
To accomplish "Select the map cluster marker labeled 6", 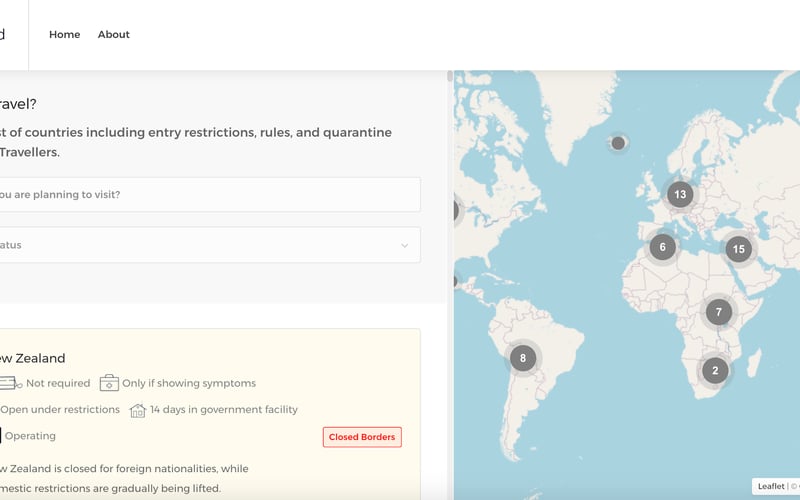I will coord(663,247).
